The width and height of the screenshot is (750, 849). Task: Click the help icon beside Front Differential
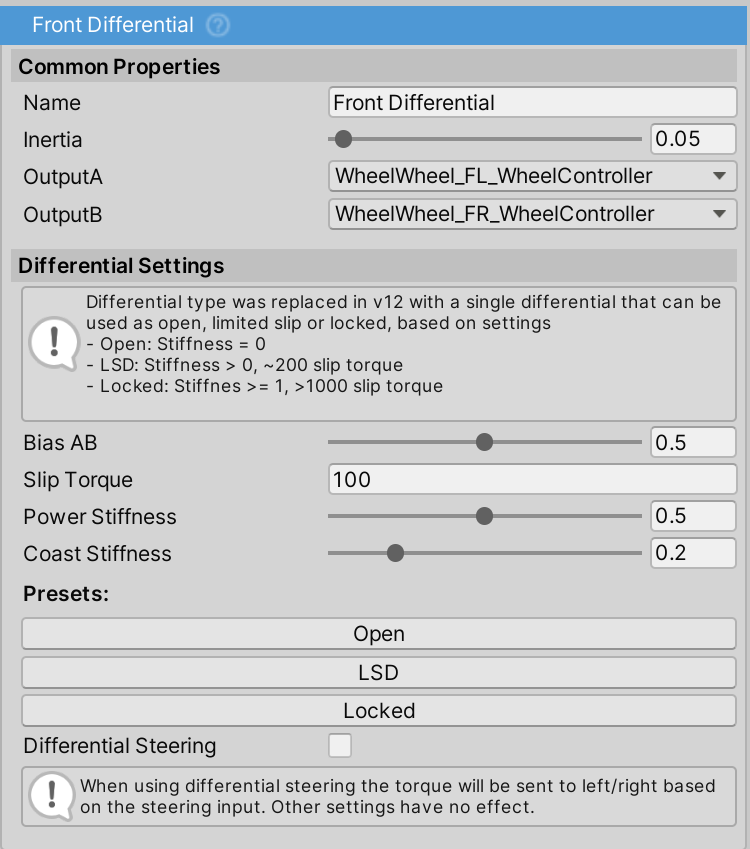[x=218, y=25]
